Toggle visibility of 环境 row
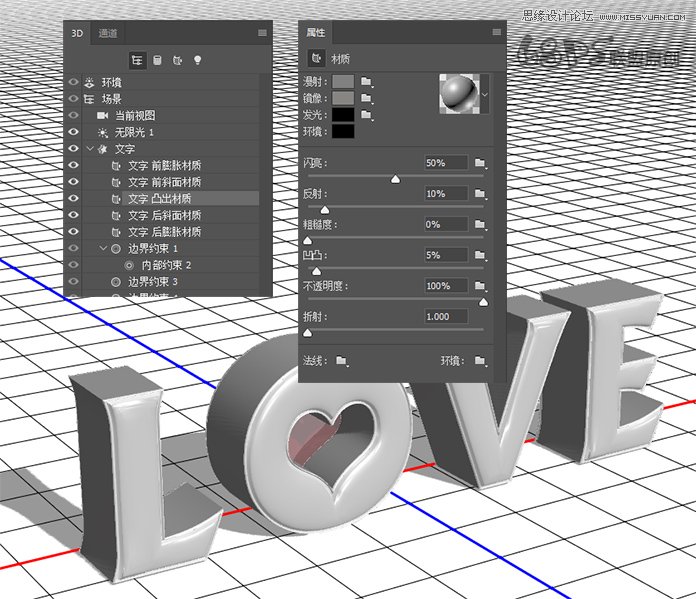This screenshot has width=696, height=599. coord(73,82)
